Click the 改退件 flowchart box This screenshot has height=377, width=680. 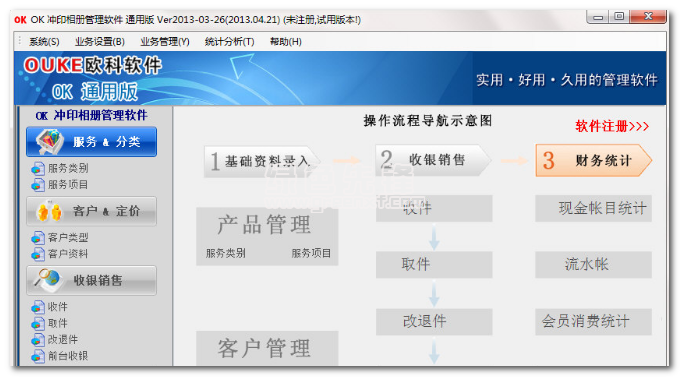click(x=434, y=321)
